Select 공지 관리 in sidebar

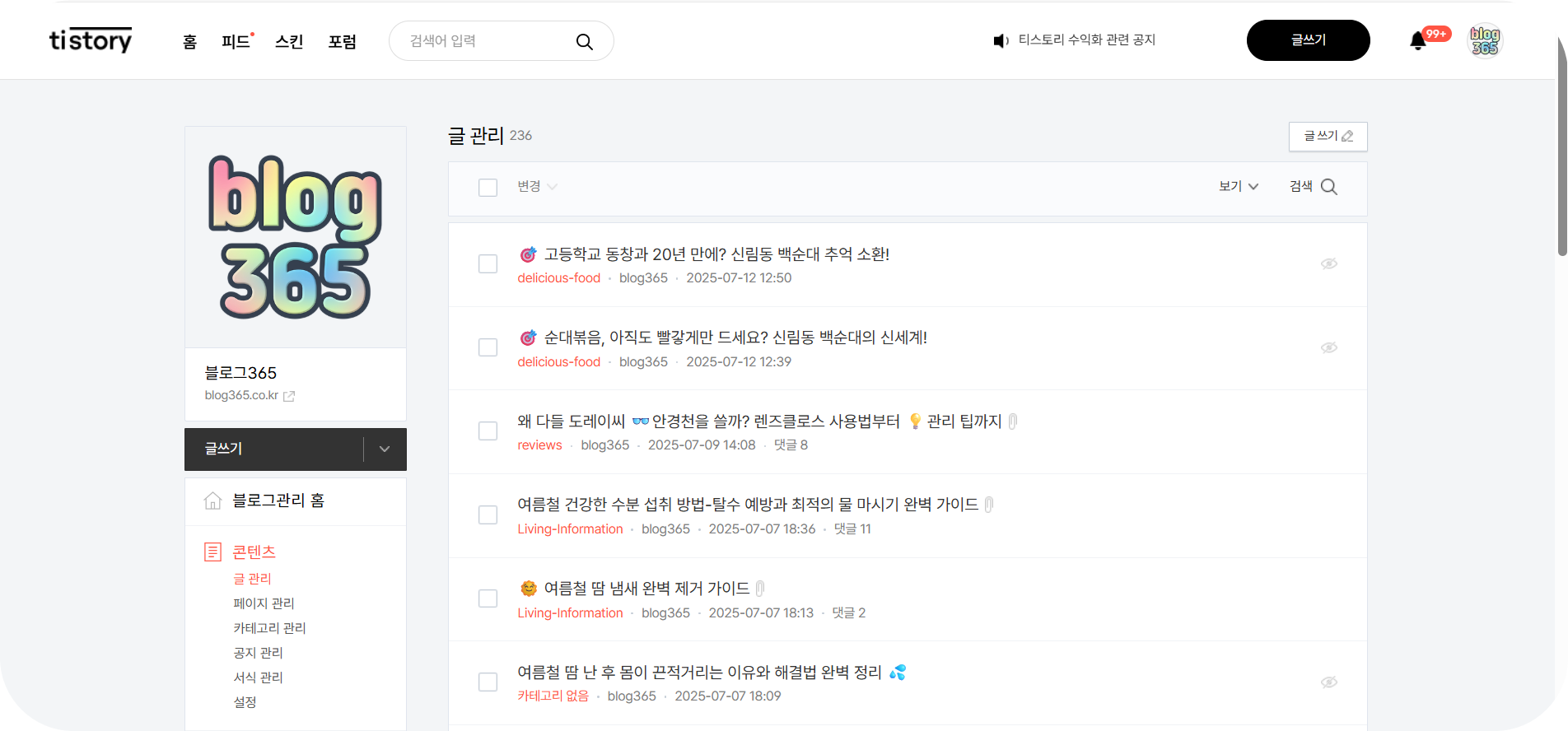[258, 653]
